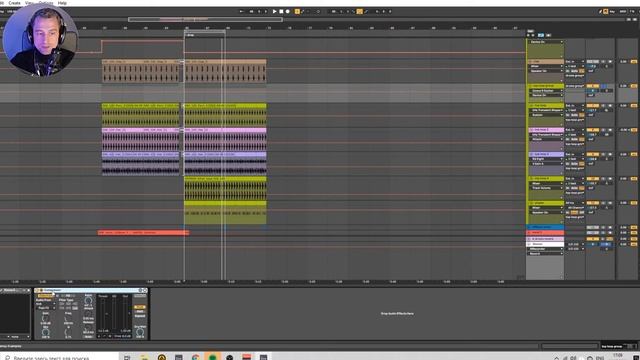Open the Post FX tap point dropdown
Screen dimensions: 640x360
(45, 308)
